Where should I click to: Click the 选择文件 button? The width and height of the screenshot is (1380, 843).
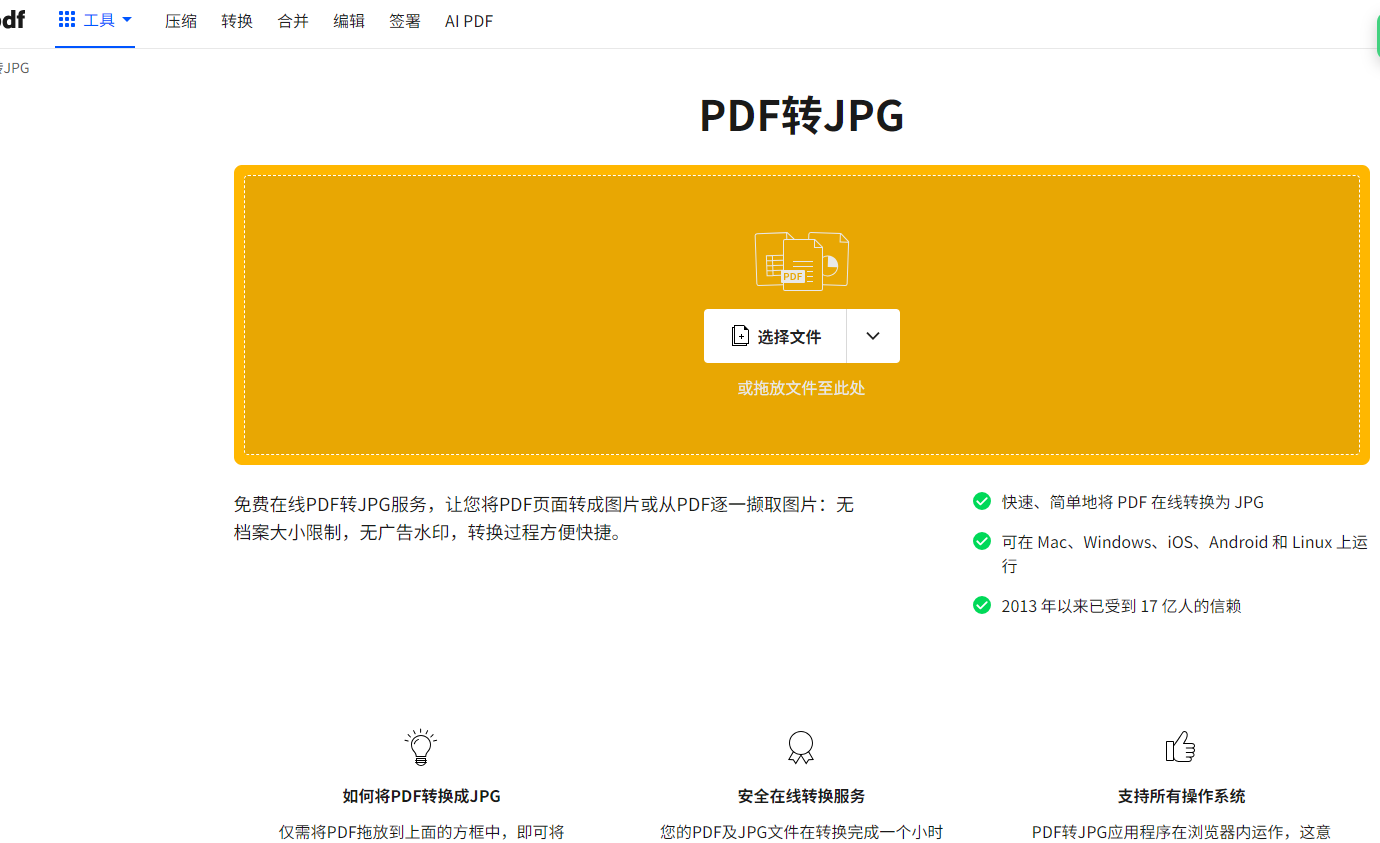[x=775, y=336]
